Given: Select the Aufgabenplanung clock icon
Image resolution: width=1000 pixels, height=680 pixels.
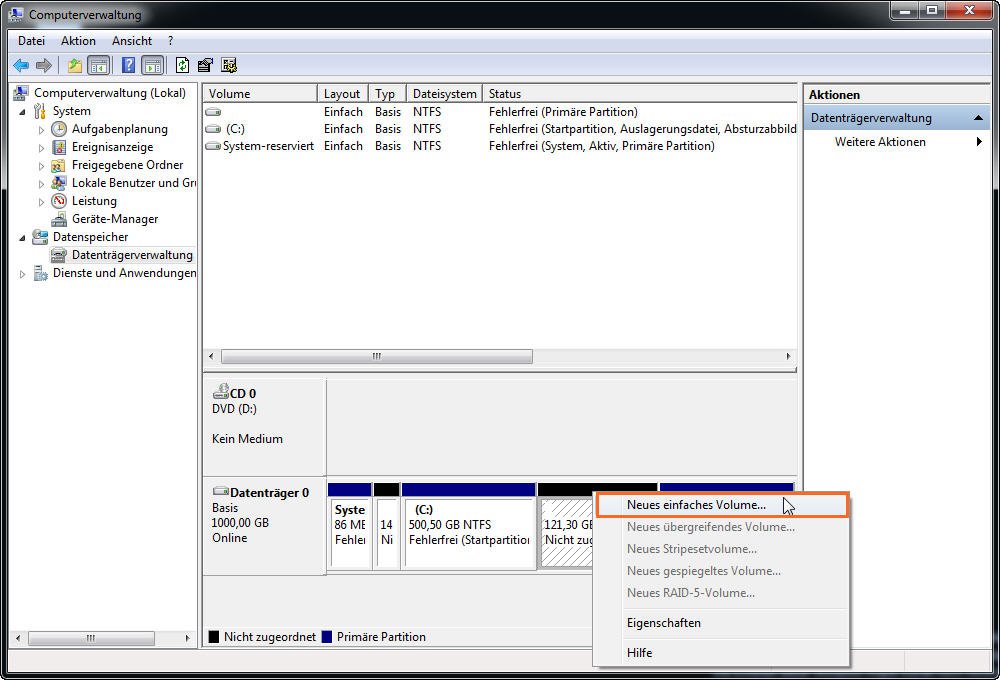Looking at the screenshot, I should click(59, 129).
